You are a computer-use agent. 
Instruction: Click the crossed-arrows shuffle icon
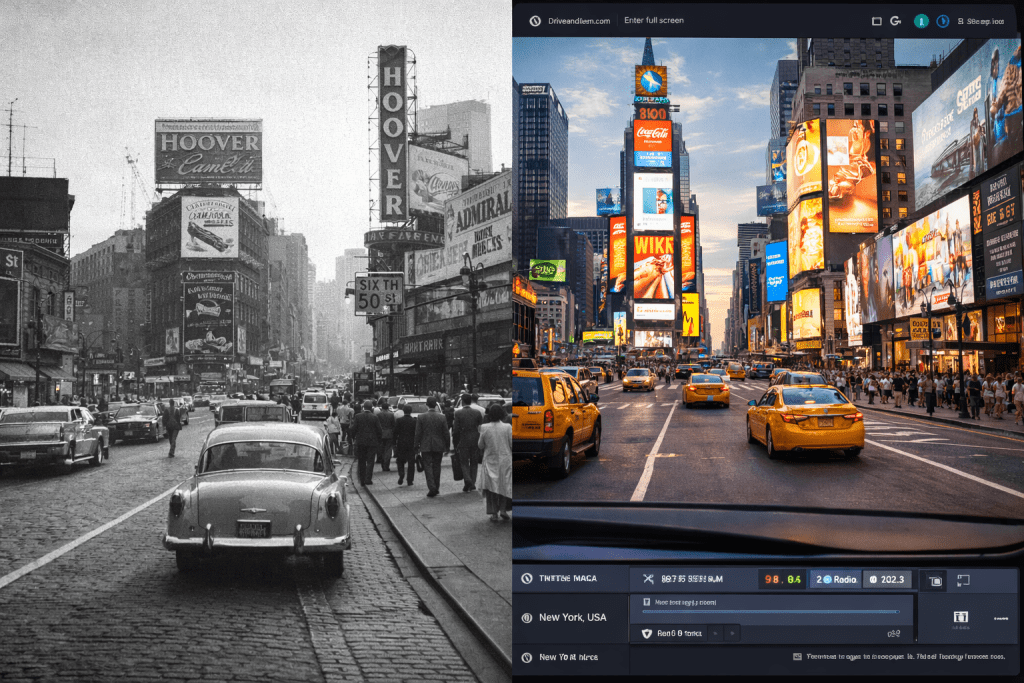point(648,579)
